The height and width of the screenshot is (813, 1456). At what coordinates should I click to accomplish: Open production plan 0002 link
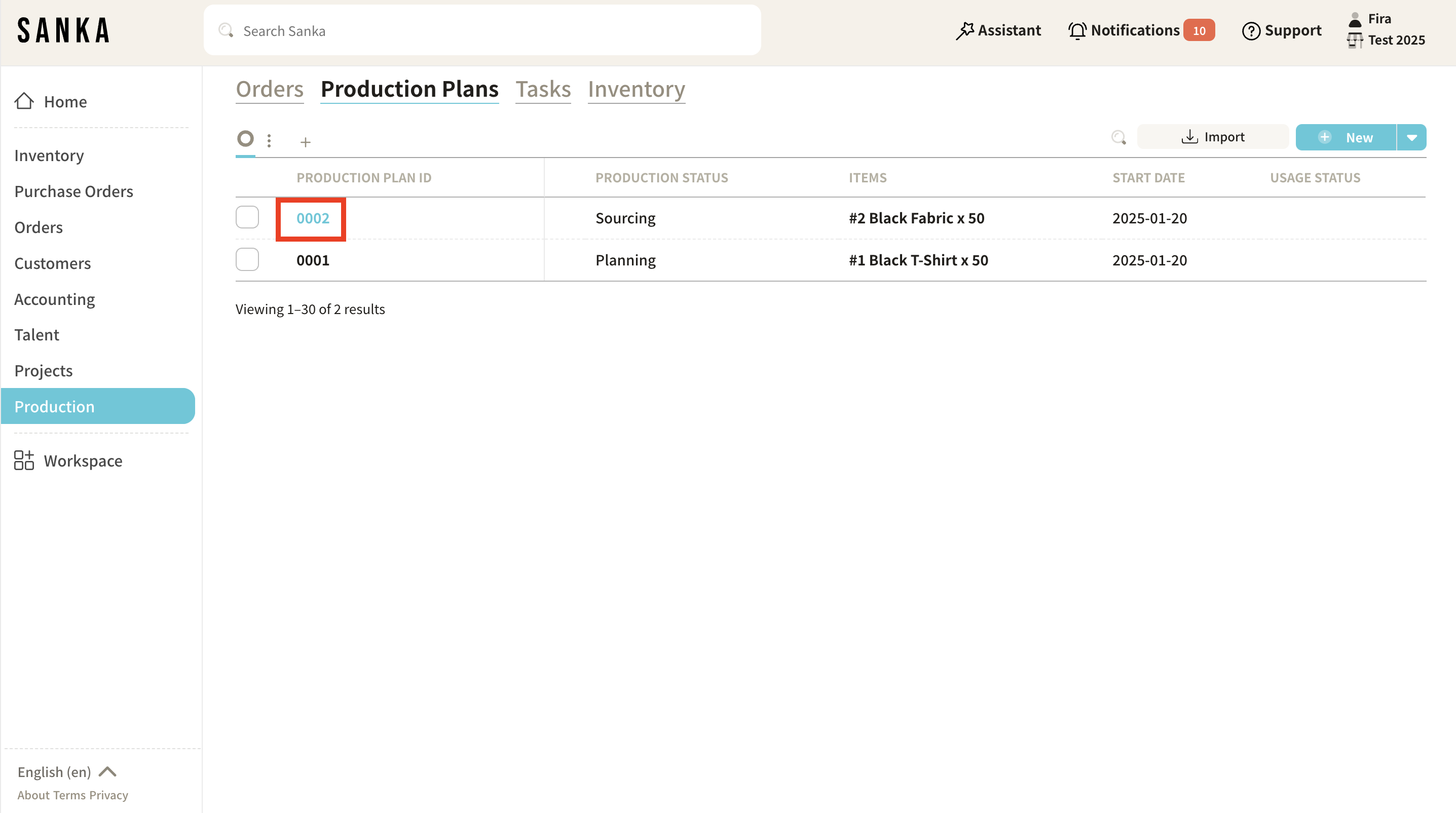click(313, 218)
